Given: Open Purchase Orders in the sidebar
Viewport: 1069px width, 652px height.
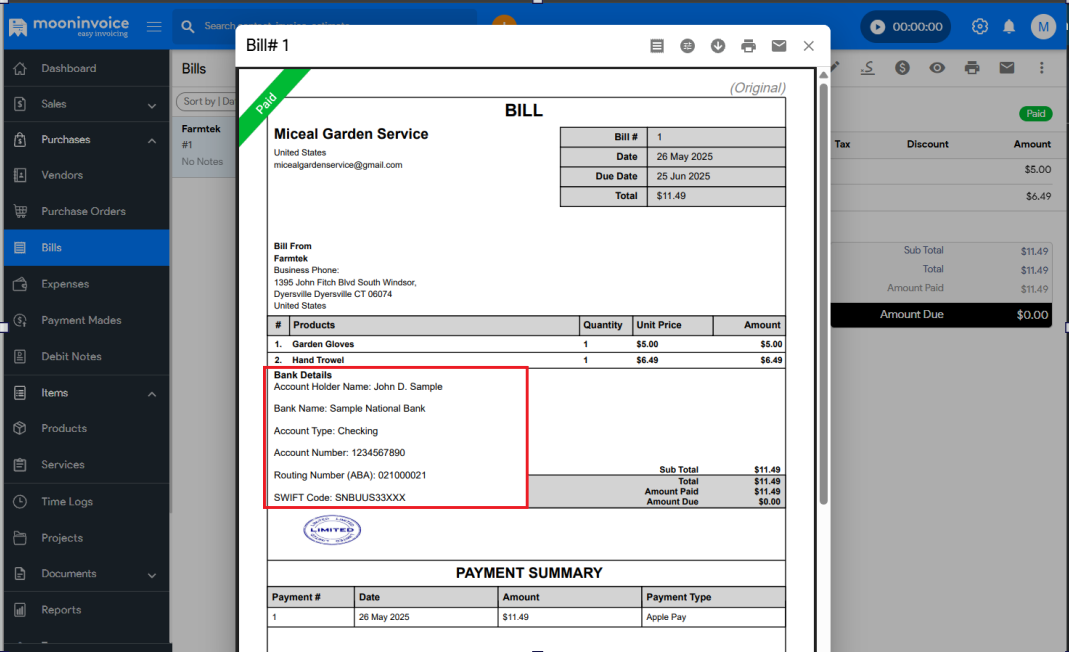Looking at the screenshot, I should tap(86, 211).
